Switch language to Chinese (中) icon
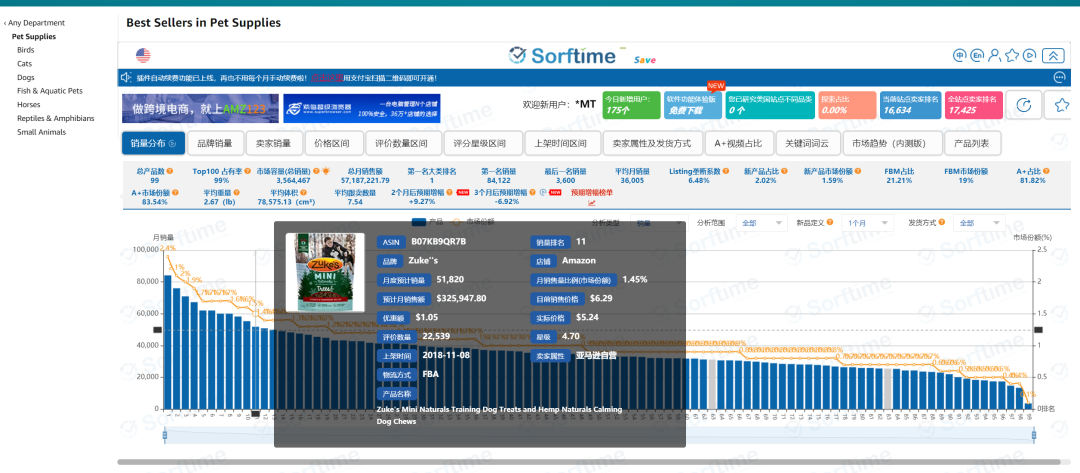This screenshot has height=473, width=1080. (x=961, y=55)
